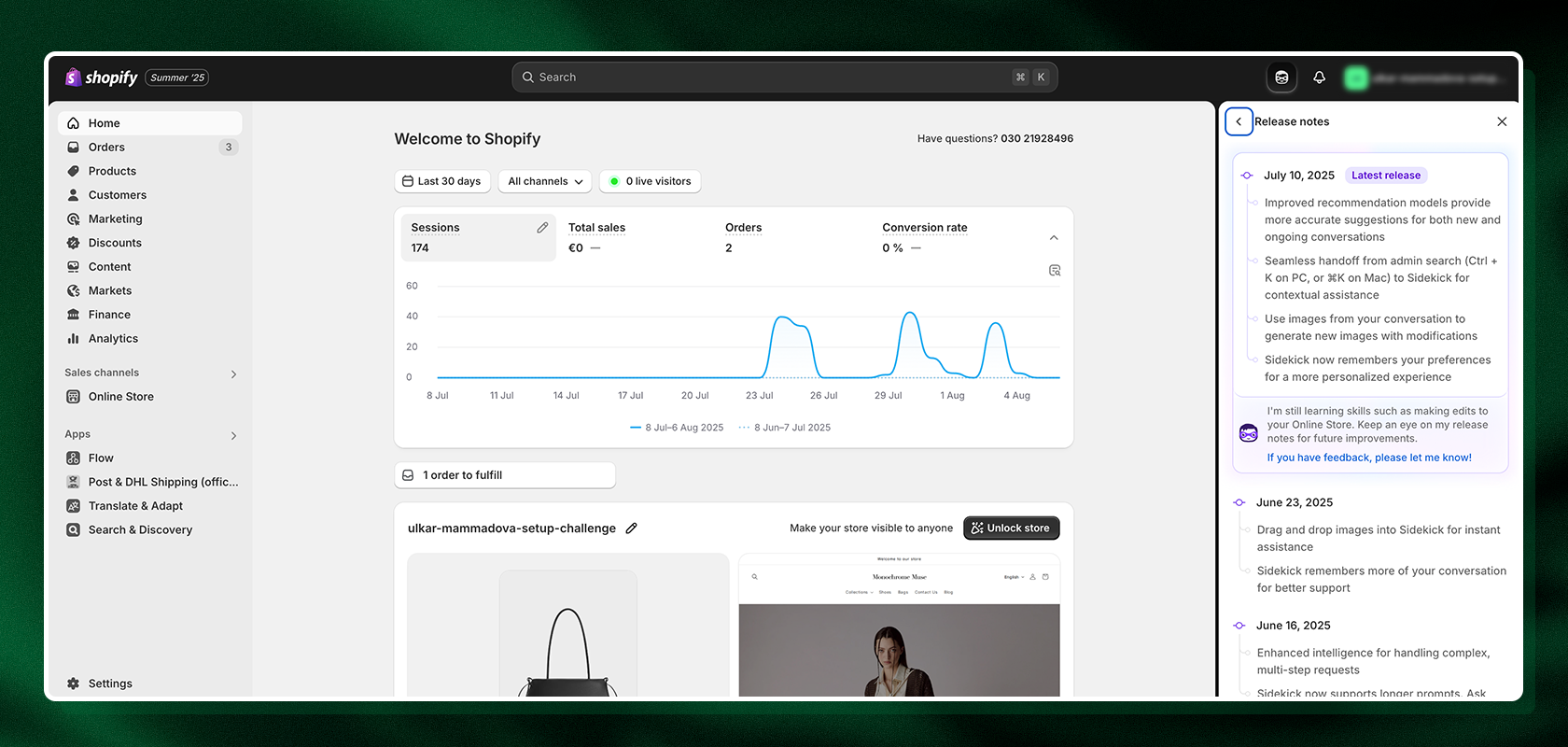
Task: Close the Release notes panel
Action: (1502, 121)
